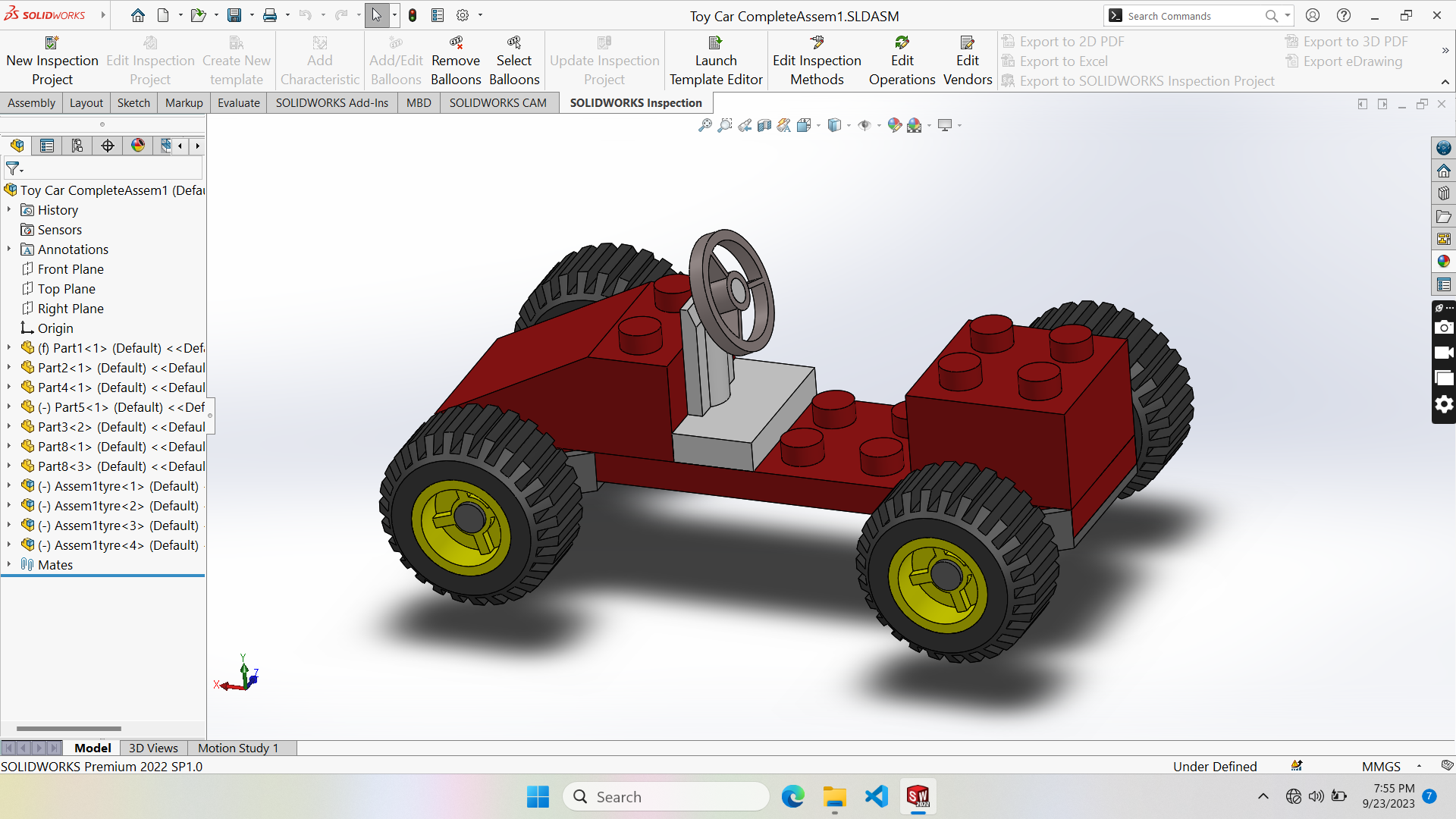Image resolution: width=1456 pixels, height=819 pixels.
Task: Click the Rebuild traffic light icon
Action: coord(413,15)
